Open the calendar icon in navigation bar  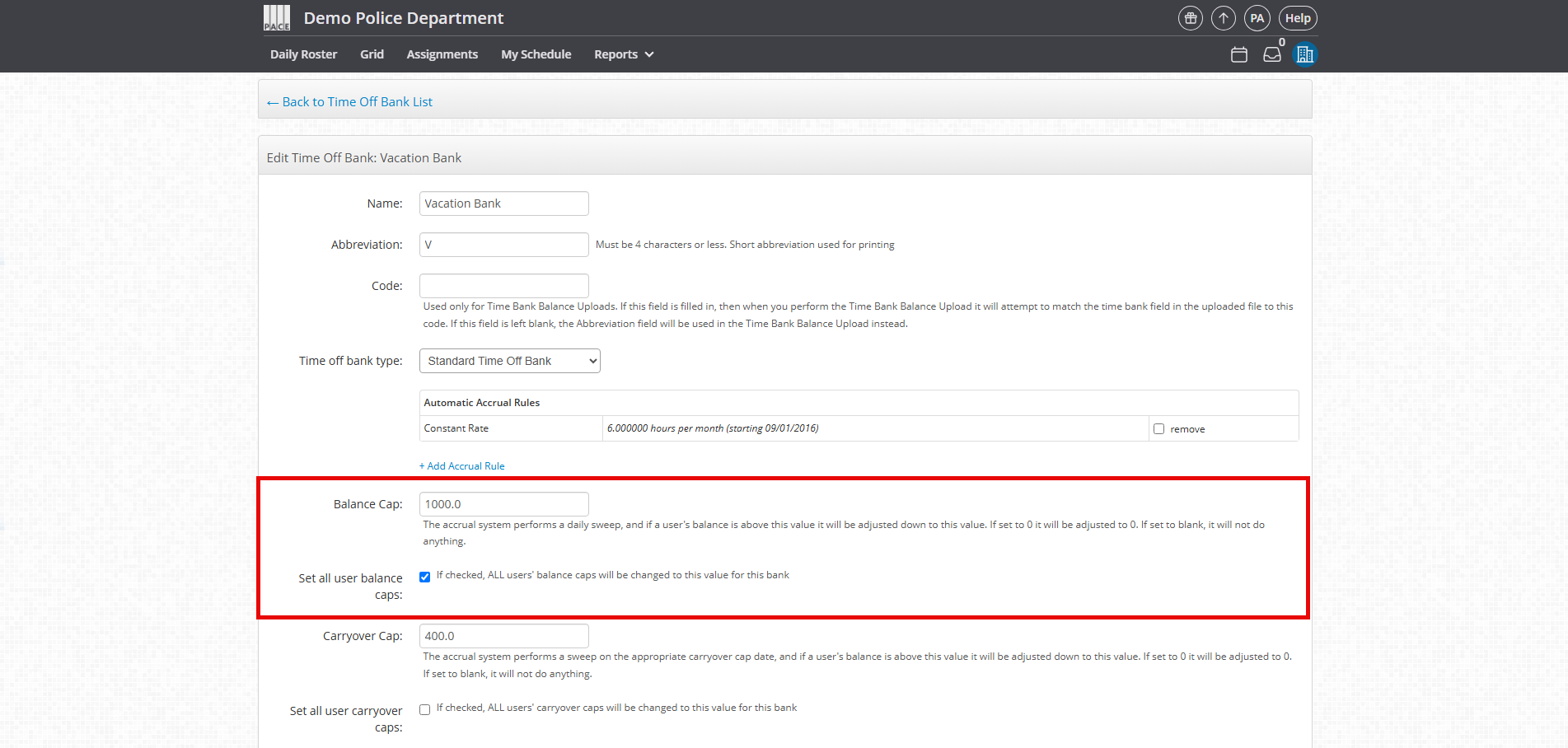coord(1238,54)
